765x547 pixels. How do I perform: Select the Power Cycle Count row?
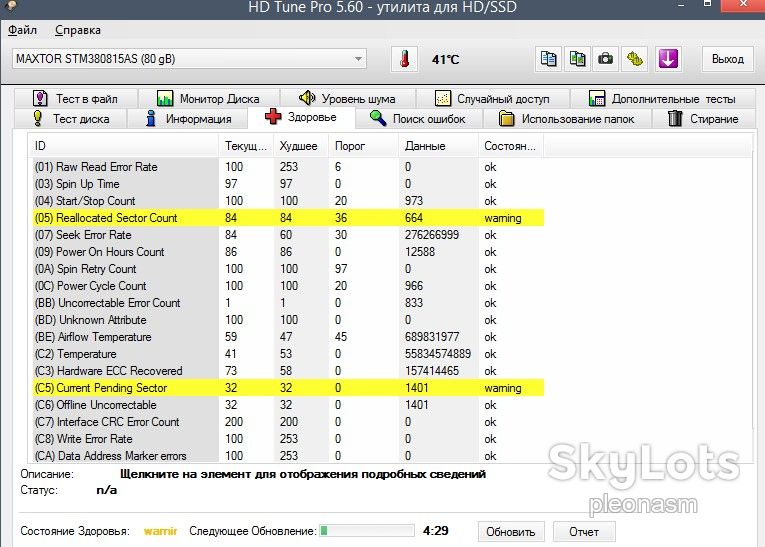(286, 286)
